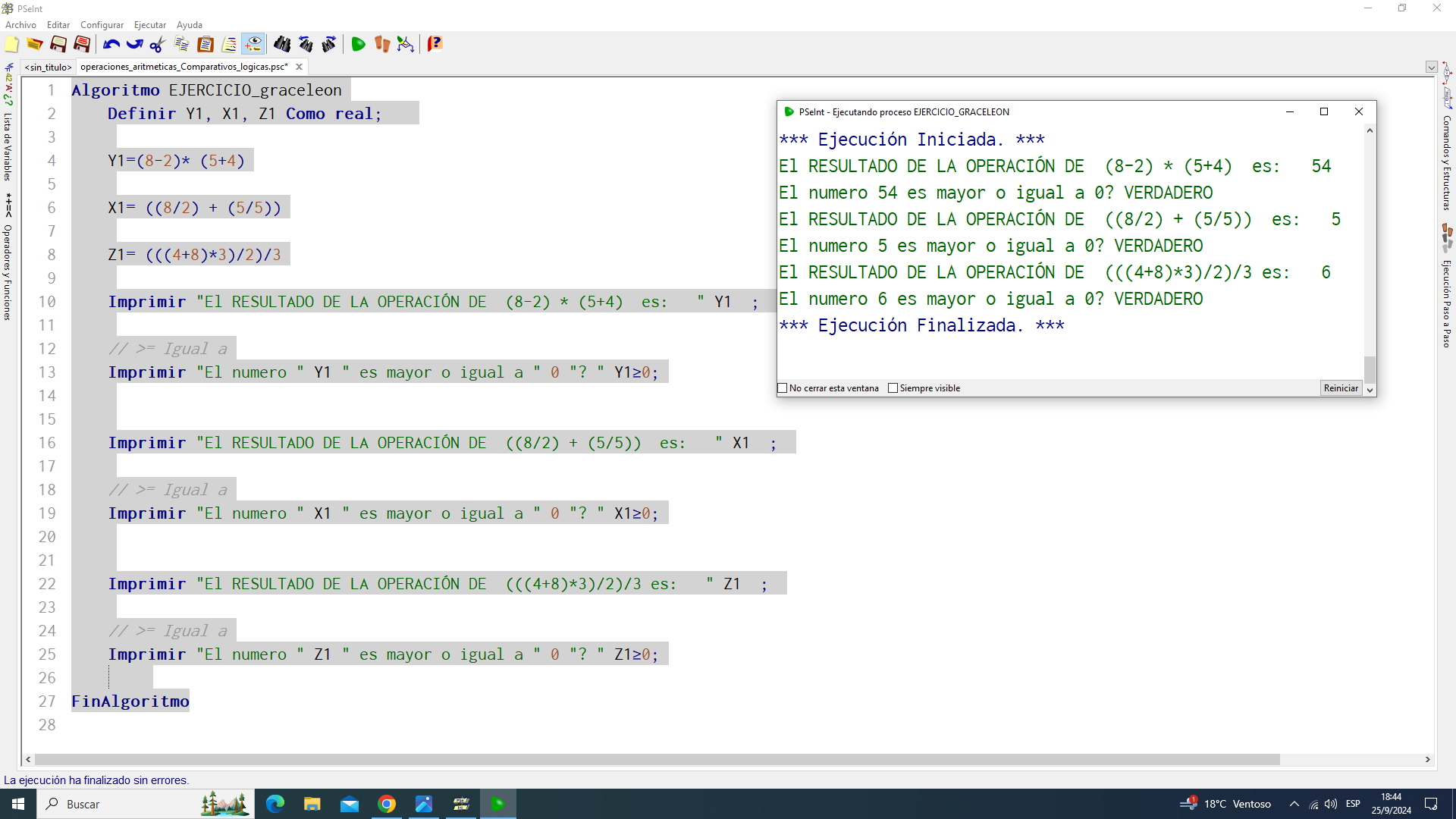Viewport: 1456px width, 819px height.
Task: Toggle the eye-icon highlight toolbar button
Action: tap(253, 45)
